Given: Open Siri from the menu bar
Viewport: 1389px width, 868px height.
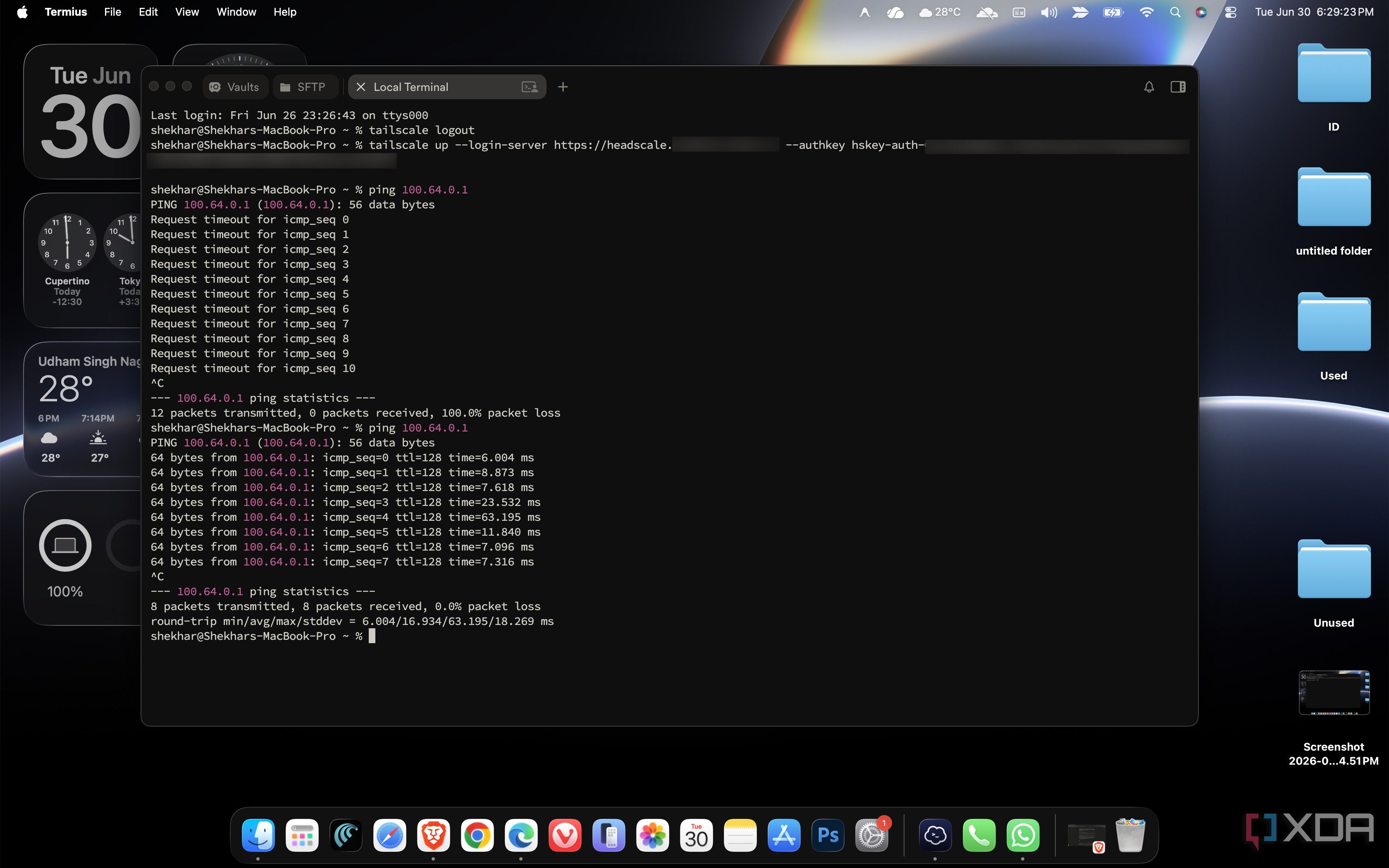Looking at the screenshot, I should coord(1201,12).
